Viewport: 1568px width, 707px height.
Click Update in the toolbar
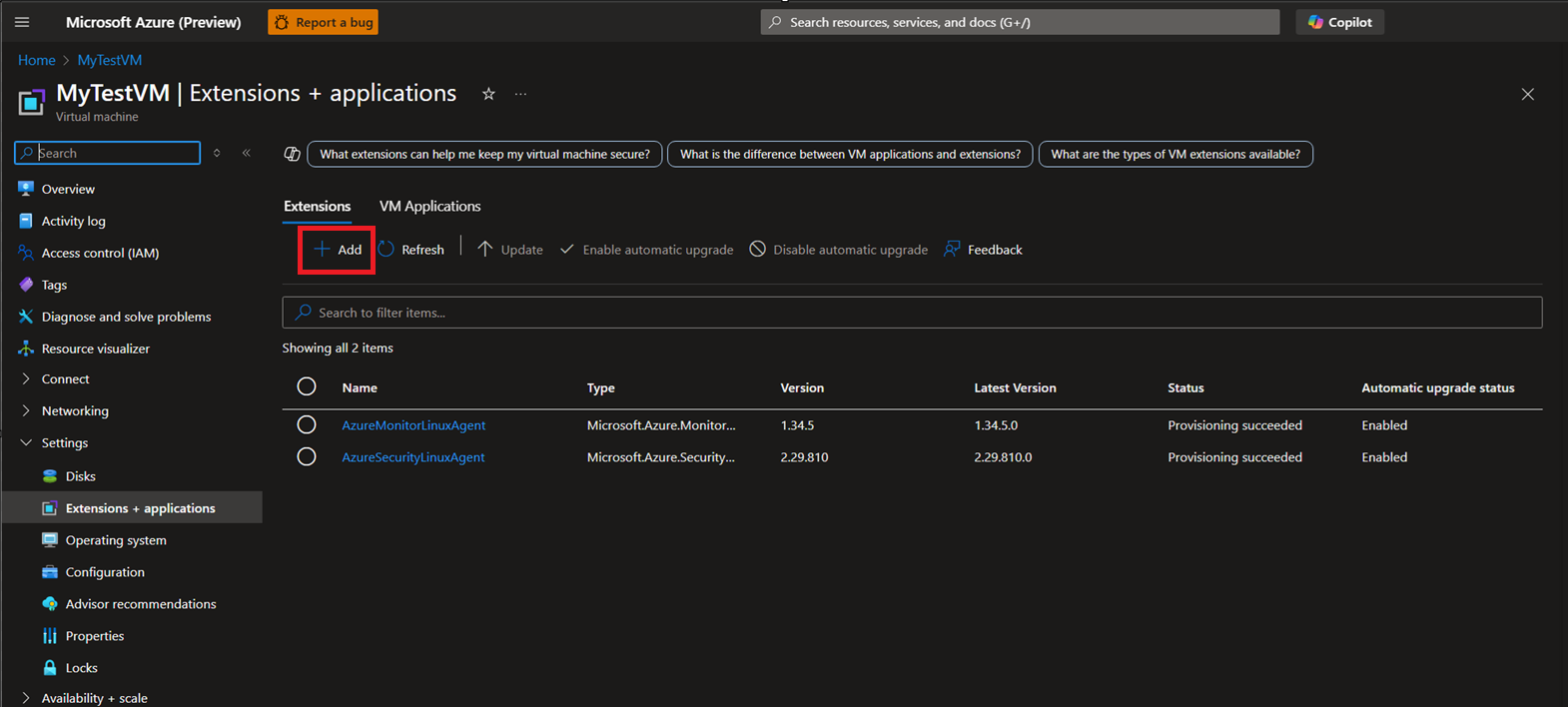509,250
